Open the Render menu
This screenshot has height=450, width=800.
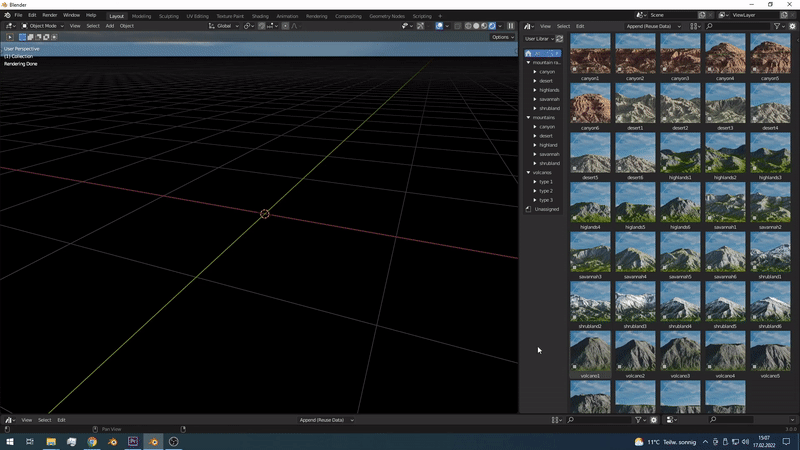click(49, 15)
